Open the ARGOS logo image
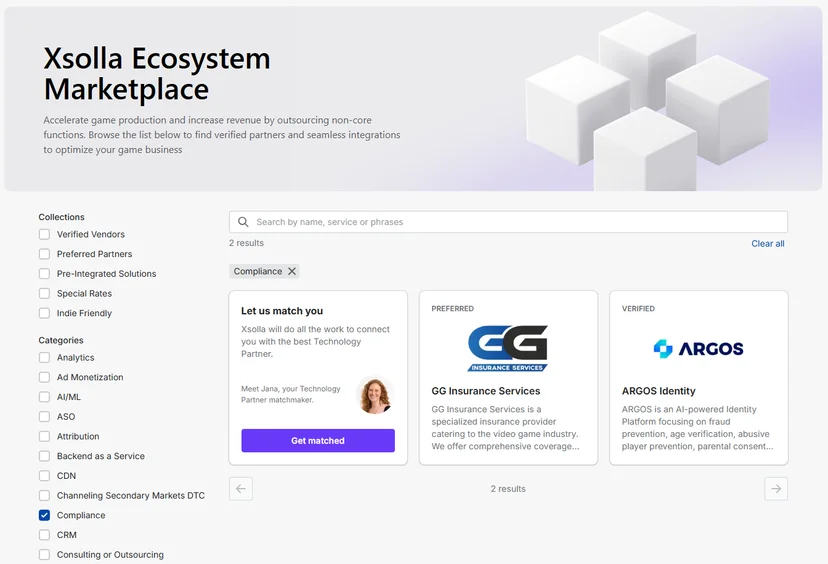The image size is (828, 564). [x=698, y=349]
